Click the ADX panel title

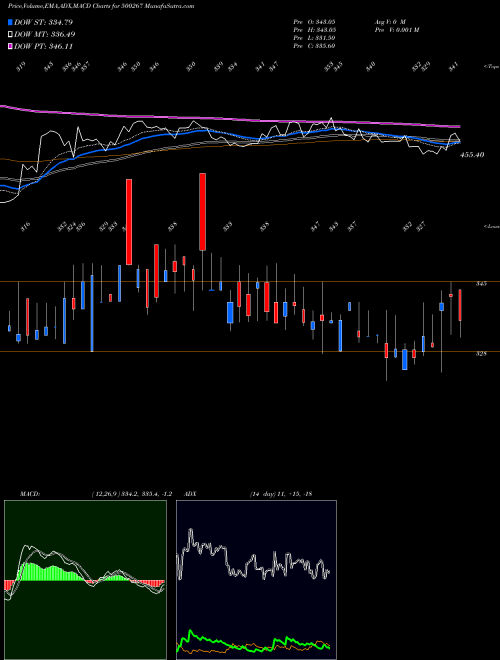pyautogui.click(x=190, y=494)
